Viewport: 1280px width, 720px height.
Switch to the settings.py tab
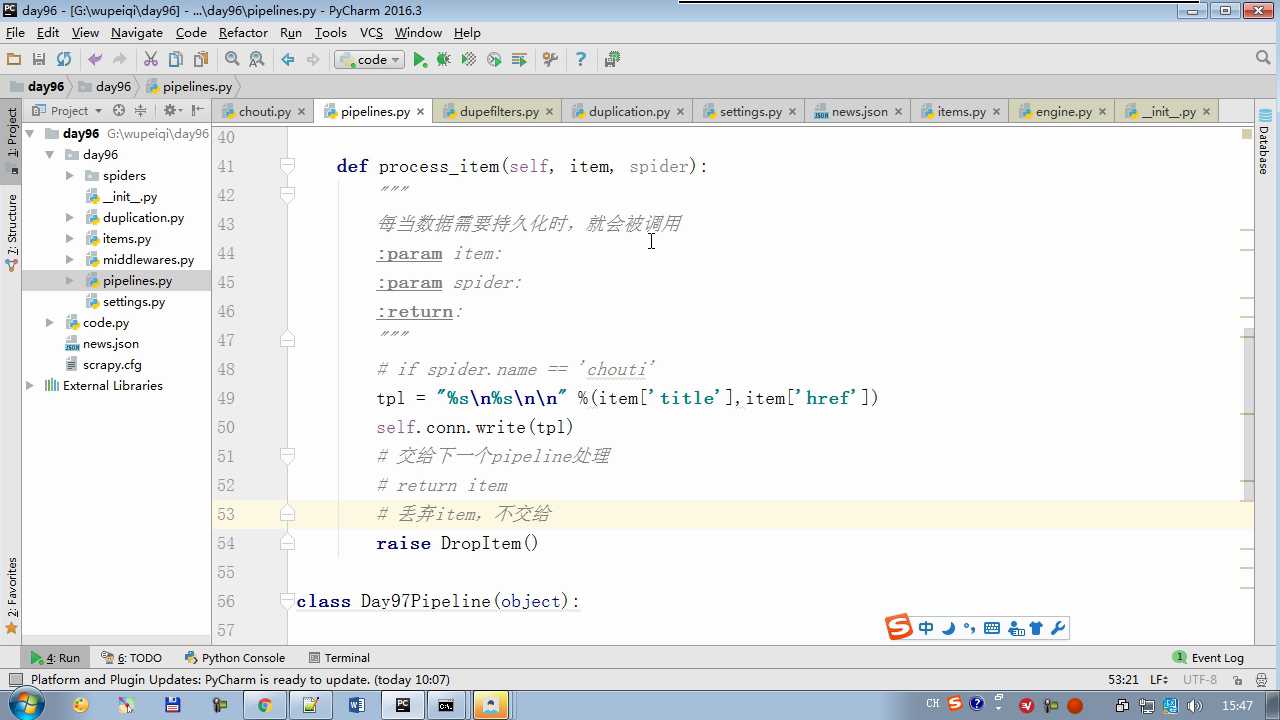coord(751,112)
